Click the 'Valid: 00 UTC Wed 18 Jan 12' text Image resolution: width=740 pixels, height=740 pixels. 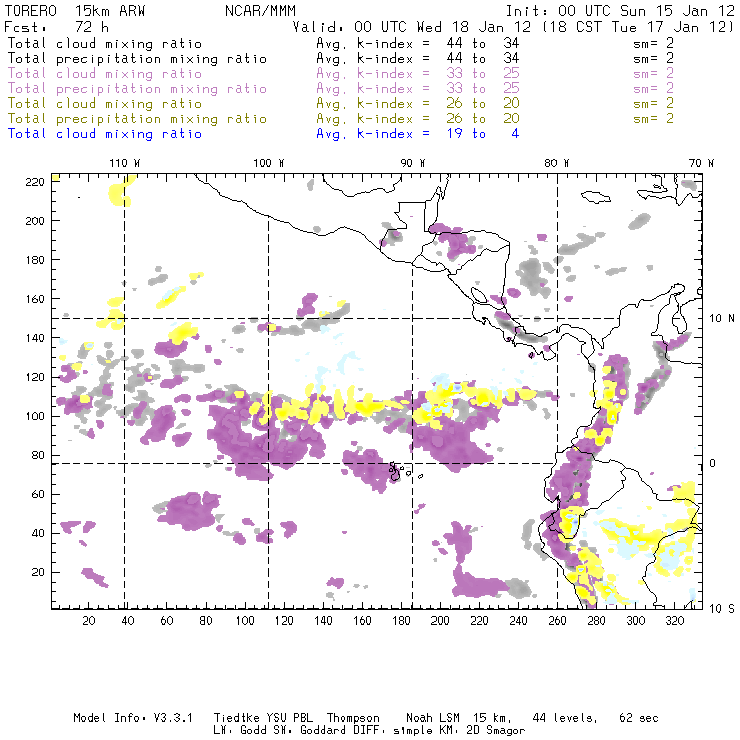[x=412, y=27]
